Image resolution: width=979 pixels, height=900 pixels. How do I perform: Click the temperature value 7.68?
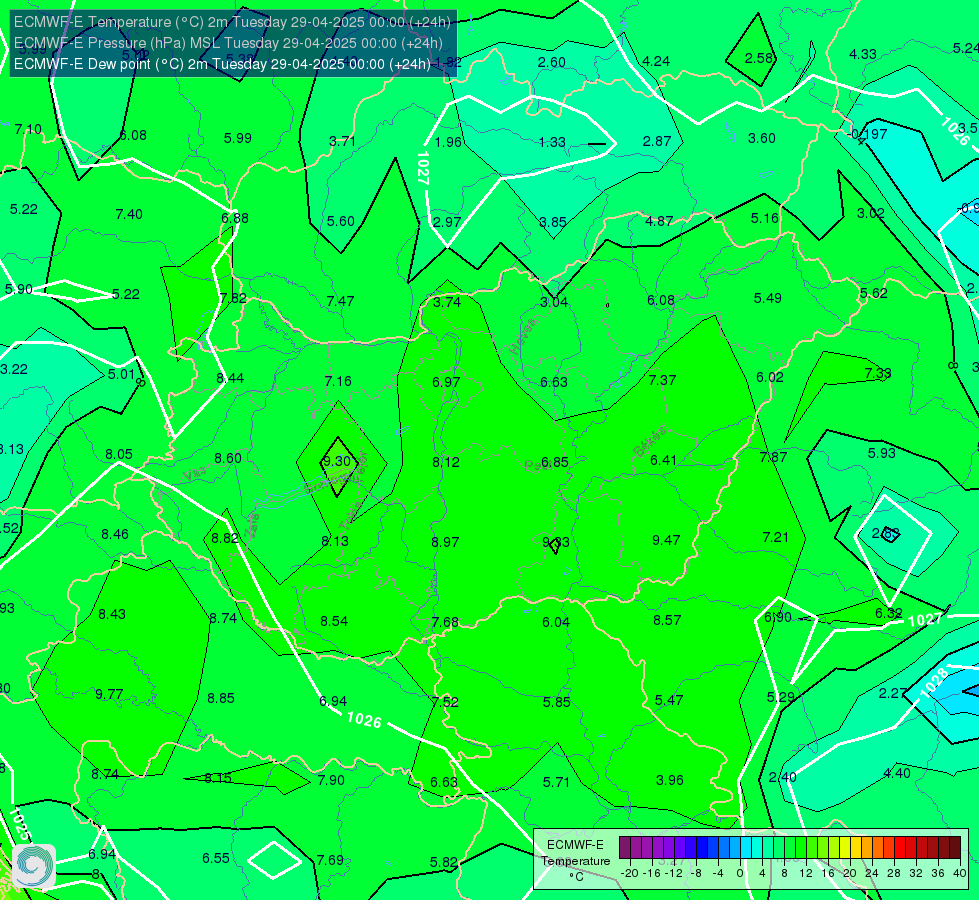click(445, 622)
